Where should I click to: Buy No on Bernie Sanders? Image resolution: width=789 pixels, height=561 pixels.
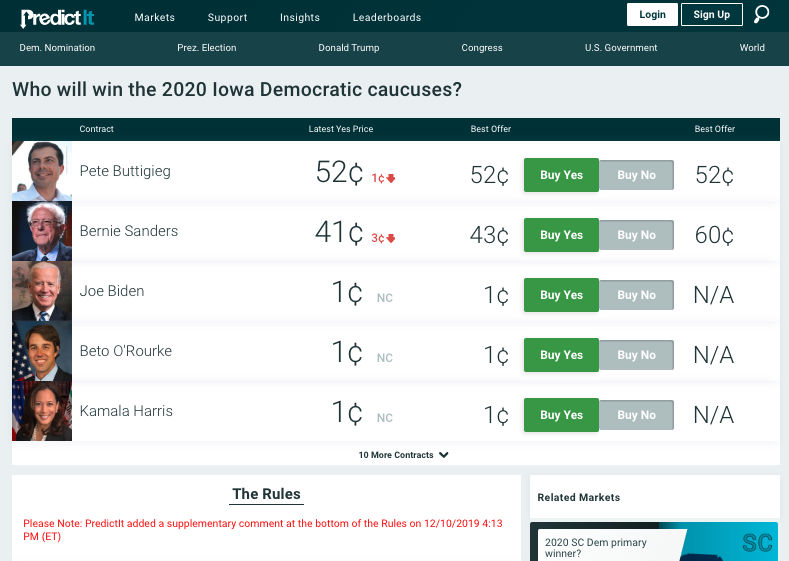point(636,235)
